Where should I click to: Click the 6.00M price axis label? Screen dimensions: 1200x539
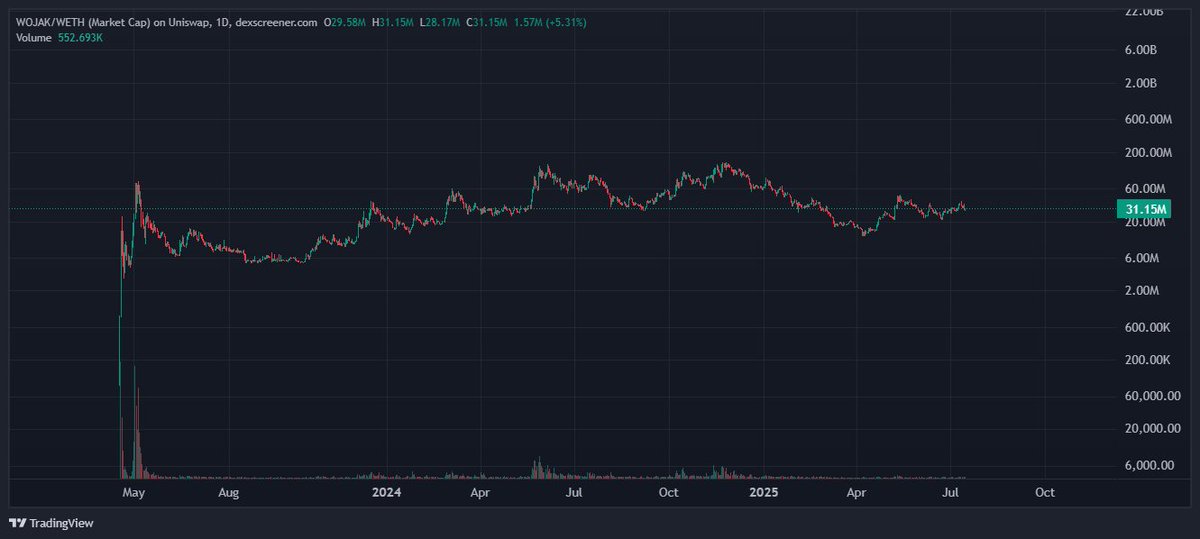[x=1141, y=258]
